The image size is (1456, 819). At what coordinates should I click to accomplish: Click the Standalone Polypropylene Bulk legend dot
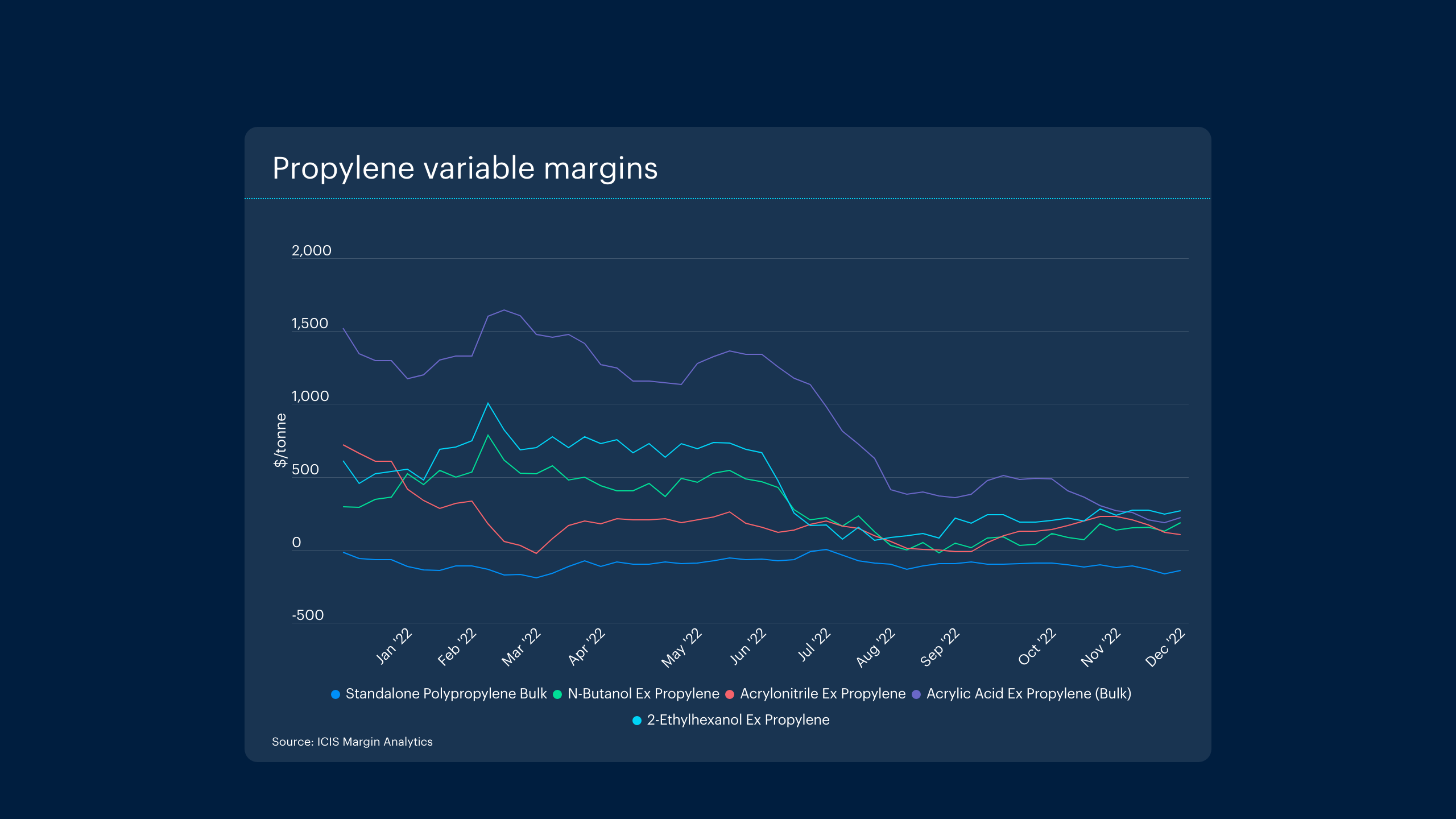click(x=336, y=694)
